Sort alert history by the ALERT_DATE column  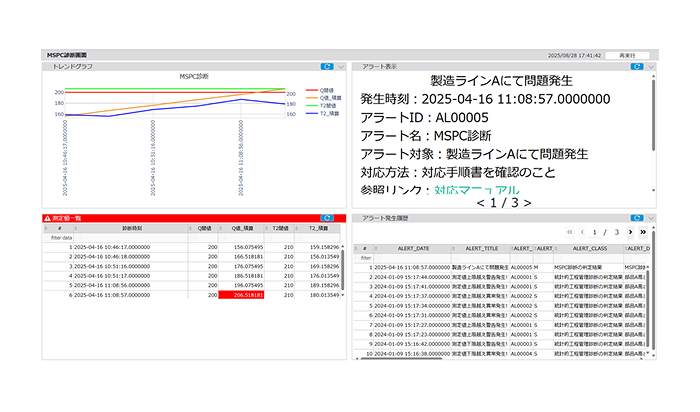(415, 247)
